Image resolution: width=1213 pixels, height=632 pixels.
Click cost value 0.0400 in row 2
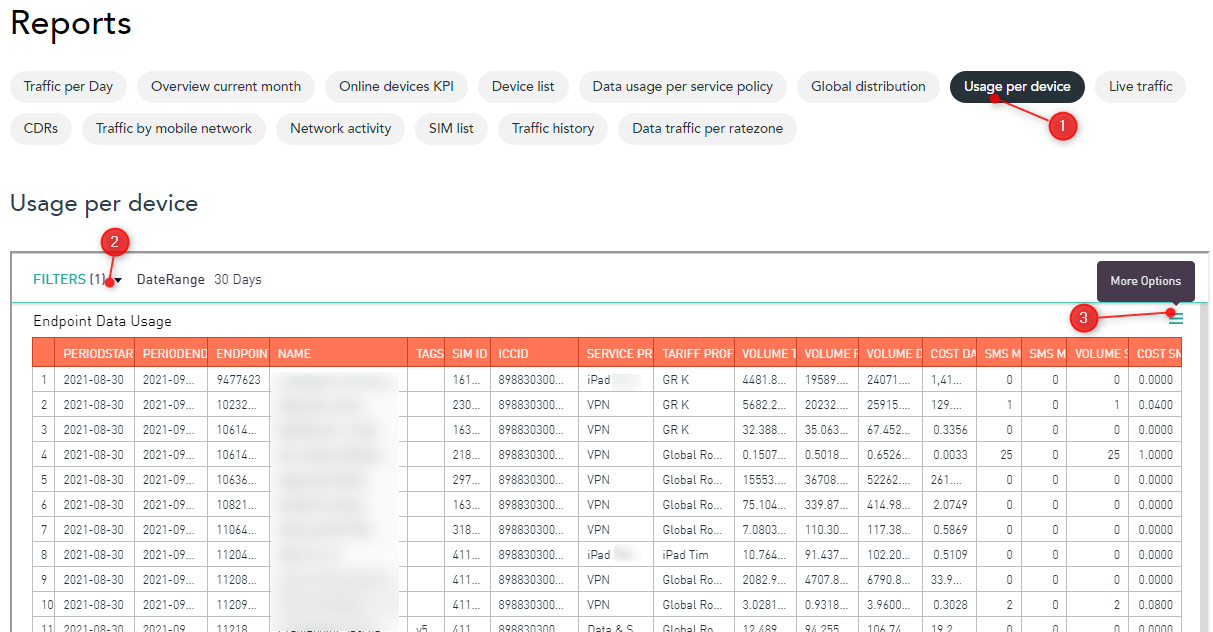click(x=1156, y=405)
